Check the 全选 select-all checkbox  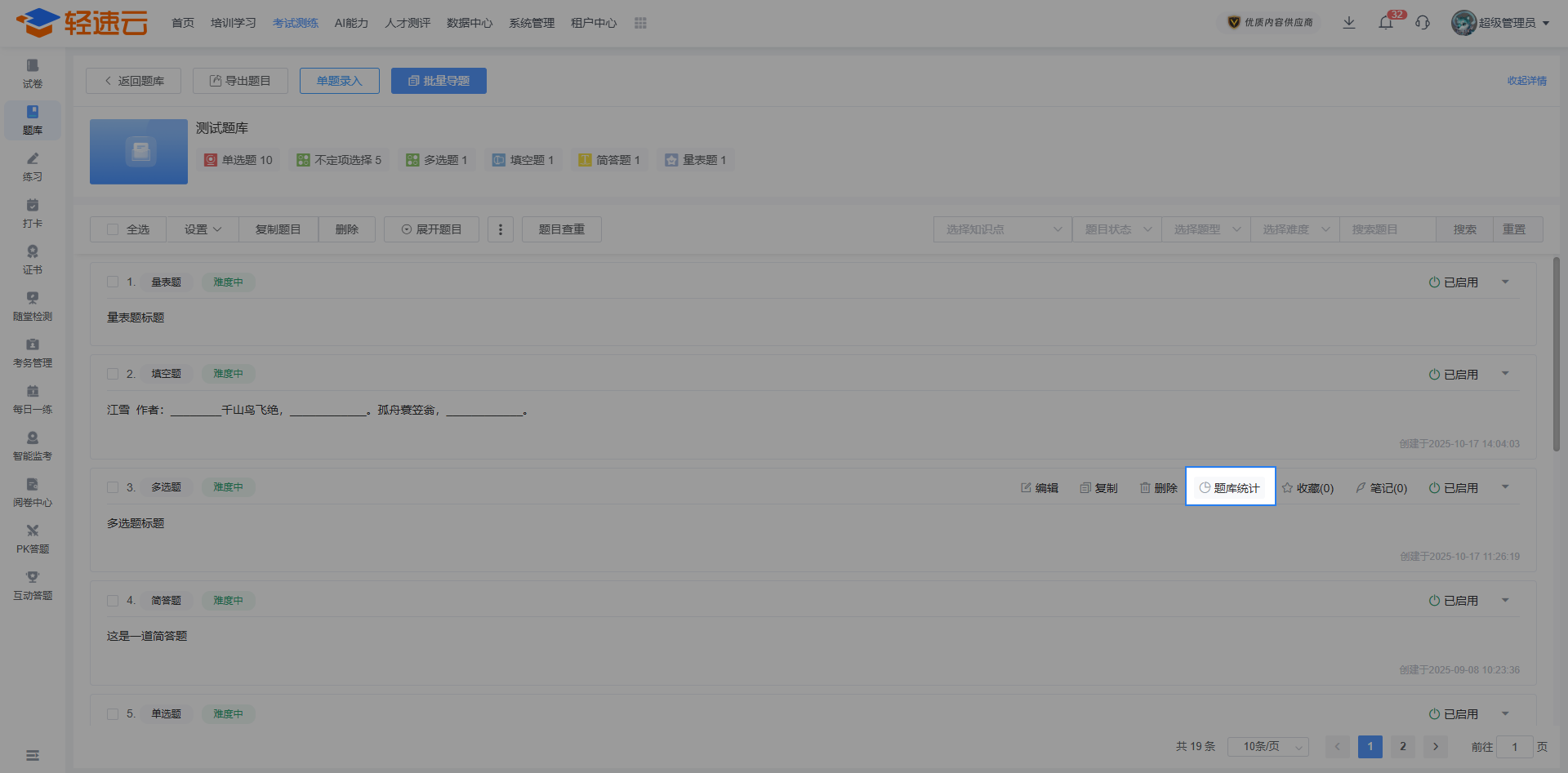[x=113, y=229]
